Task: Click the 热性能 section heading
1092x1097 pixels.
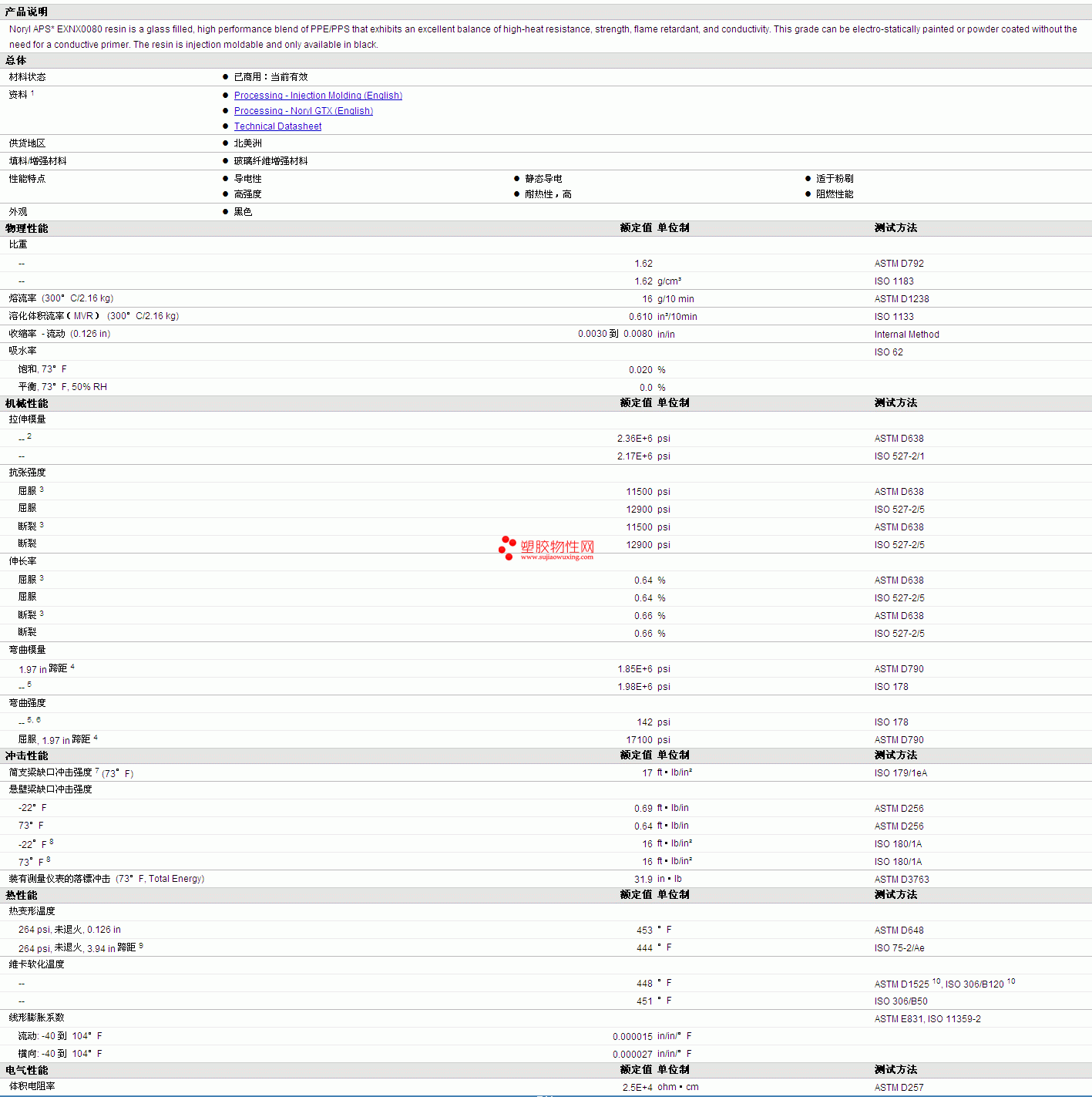Action: pyautogui.click(x=21, y=895)
